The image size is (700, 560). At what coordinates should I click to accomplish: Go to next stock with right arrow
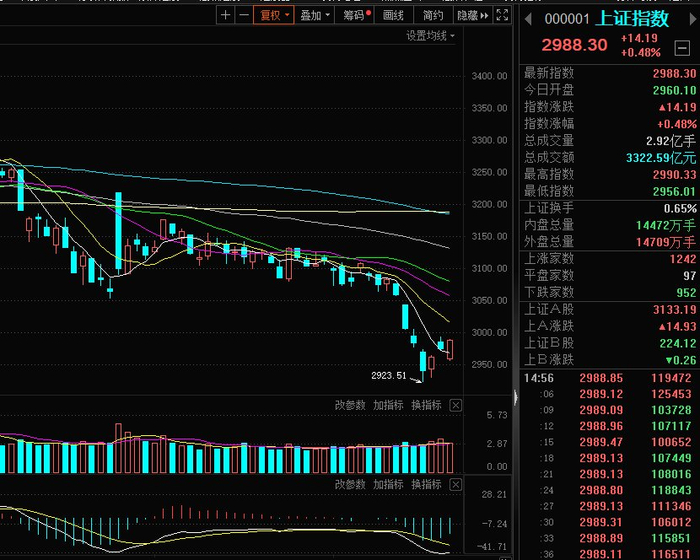pos(693,19)
